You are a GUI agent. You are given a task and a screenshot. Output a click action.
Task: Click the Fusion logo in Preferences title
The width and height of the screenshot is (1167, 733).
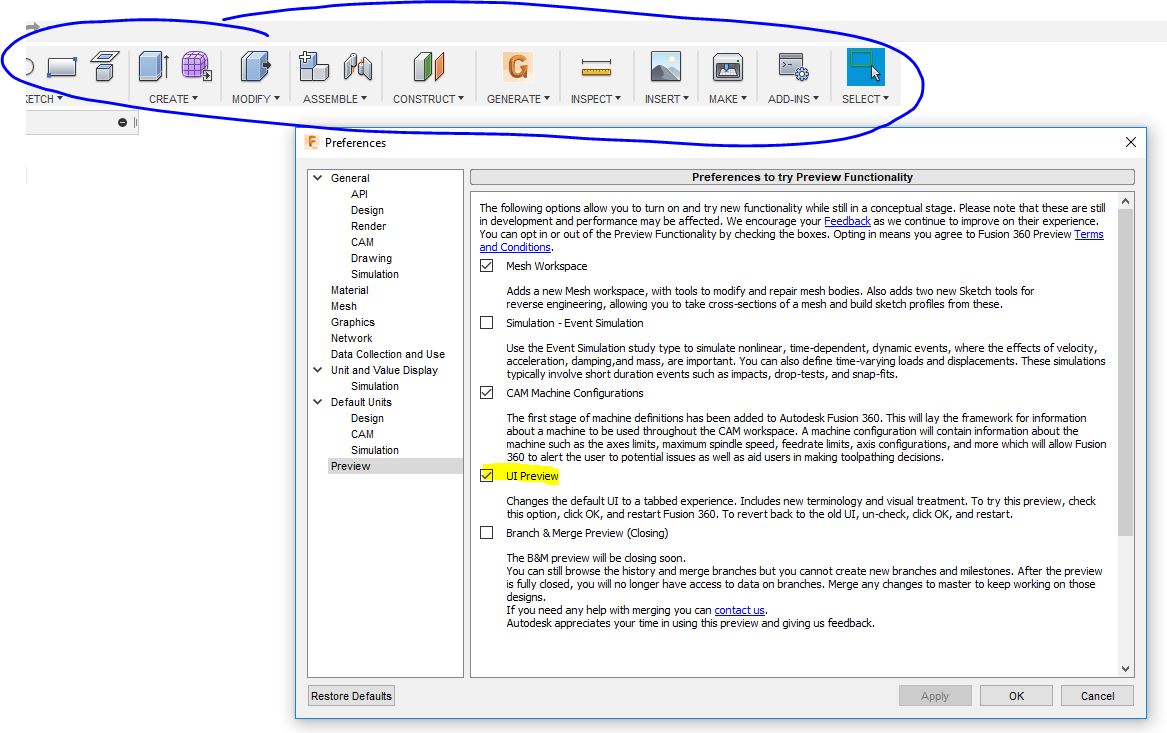click(312, 142)
